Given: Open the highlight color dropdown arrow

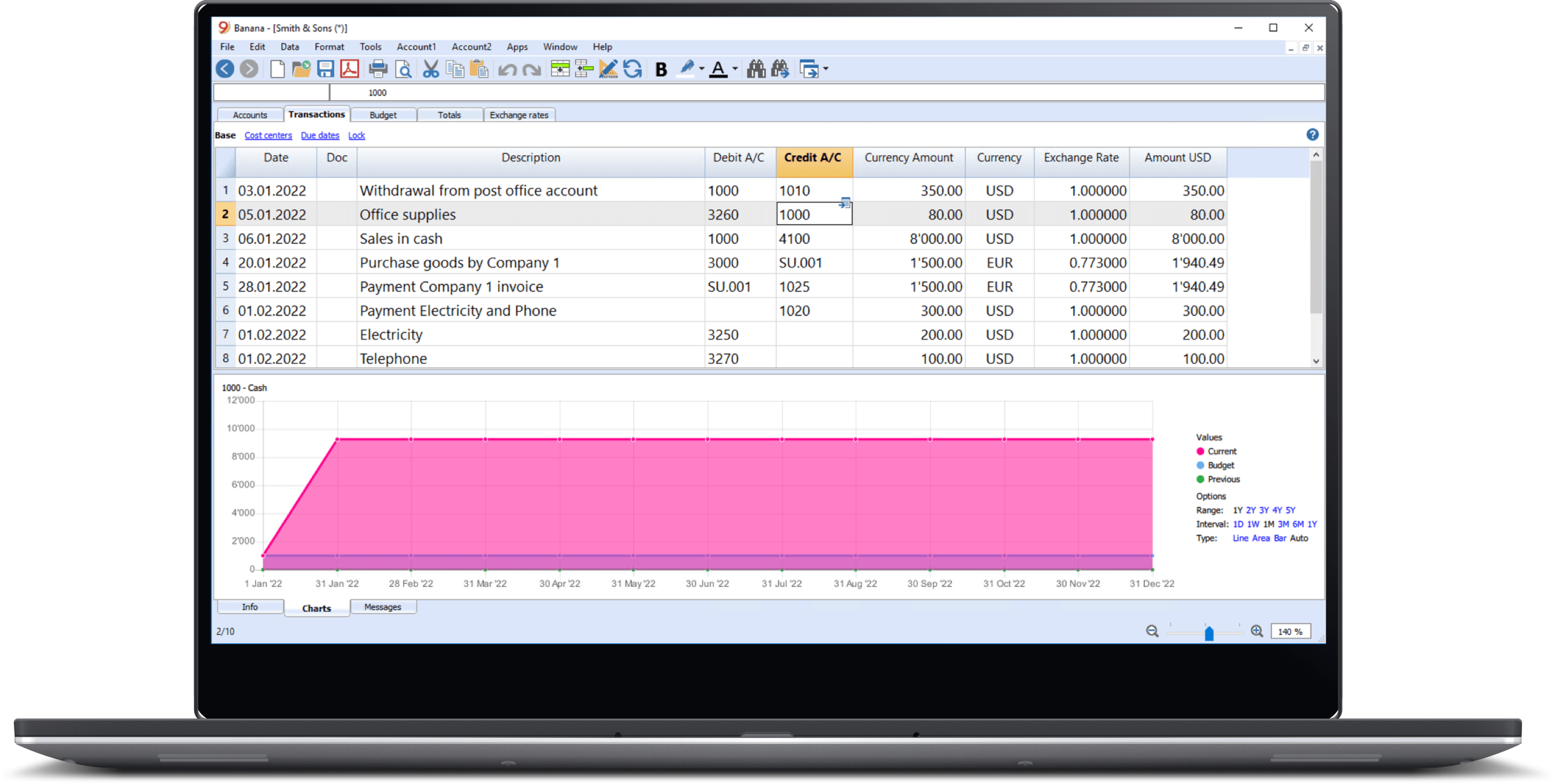Looking at the screenshot, I should coord(702,69).
